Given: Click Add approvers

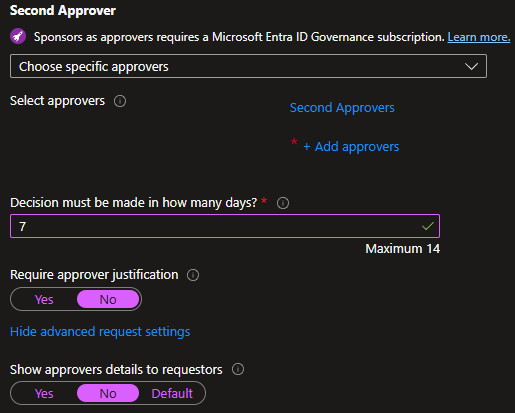Looking at the screenshot, I should point(357,147).
